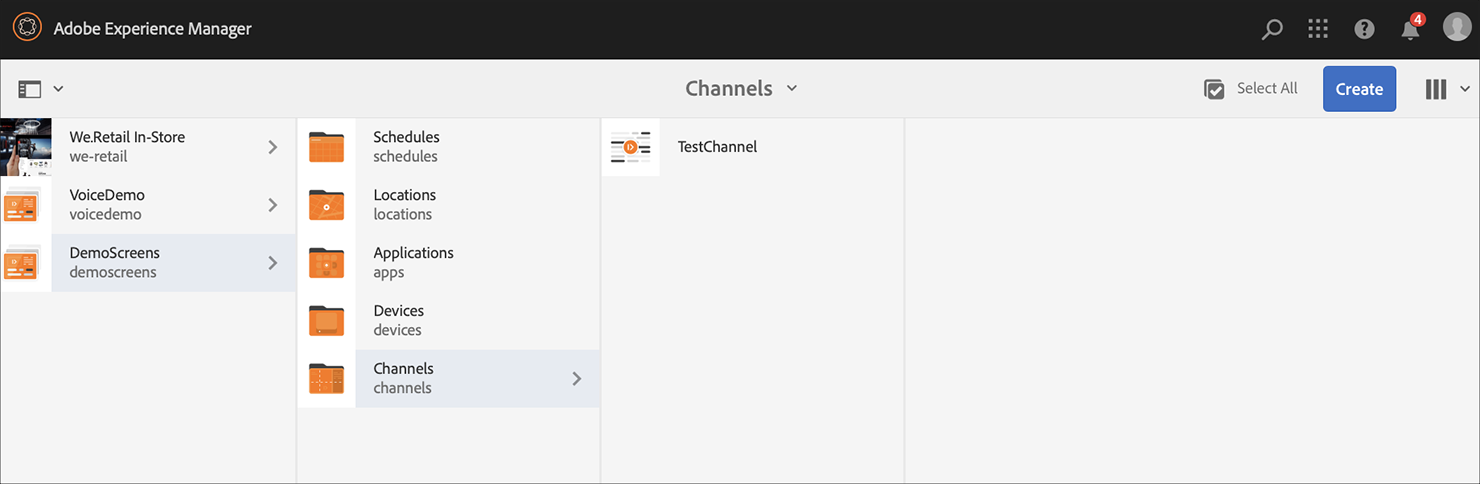Viewport: 1480px width, 484px height.
Task: Show notifications via the bell icon
Action: pyautogui.click(x=1410, y=29)
